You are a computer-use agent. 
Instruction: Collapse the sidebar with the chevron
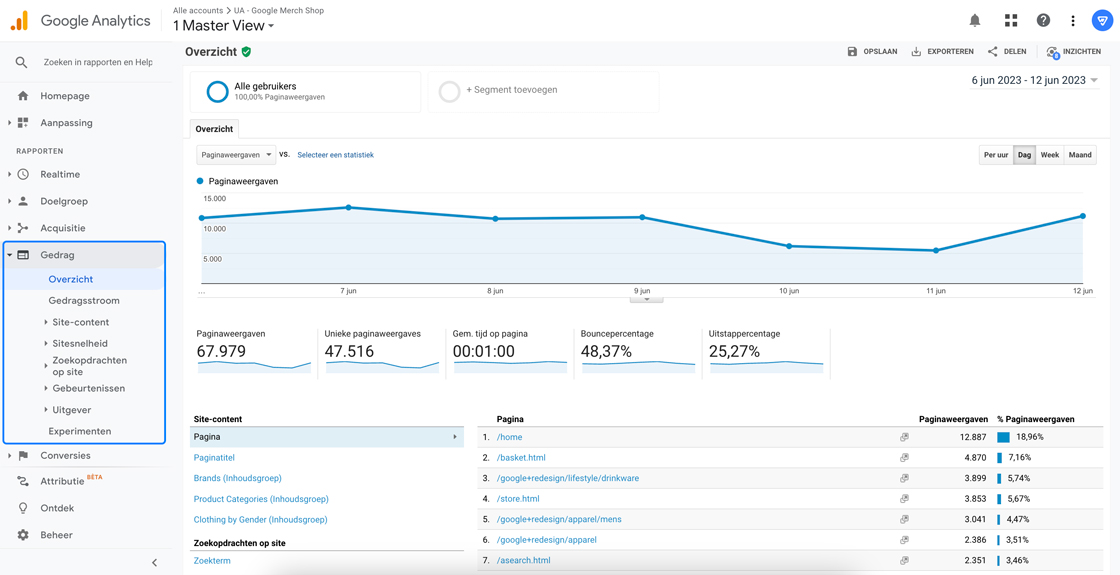coord(155,562)
